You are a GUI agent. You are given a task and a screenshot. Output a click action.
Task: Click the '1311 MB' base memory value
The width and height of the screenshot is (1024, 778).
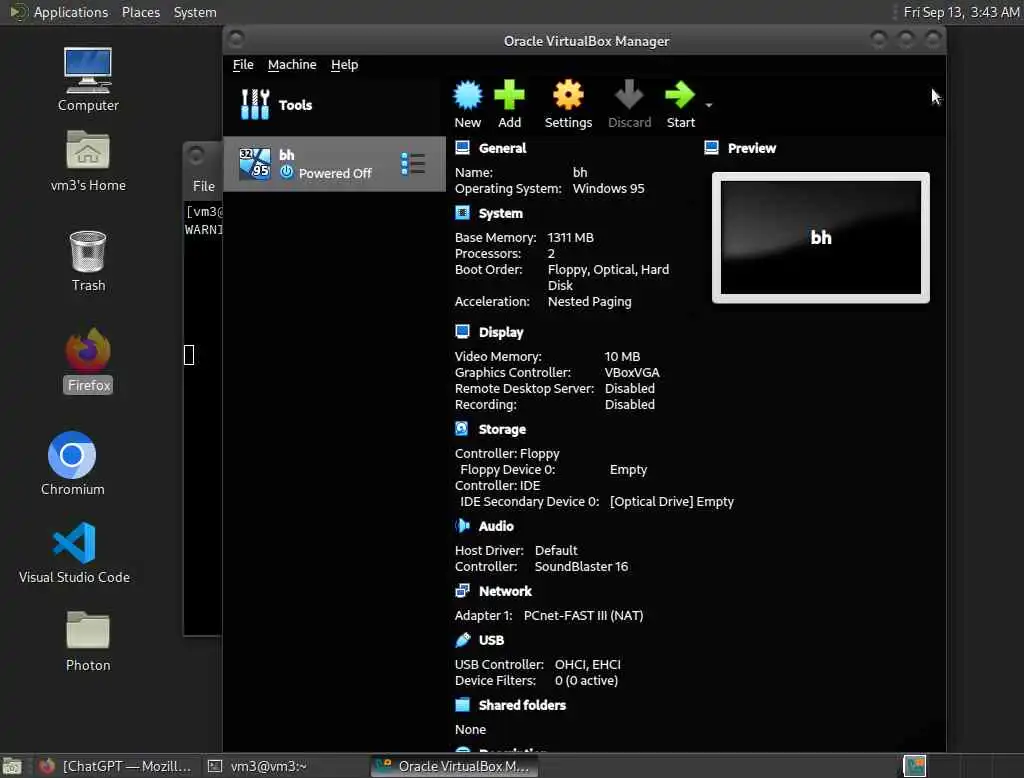pos(571,238)
